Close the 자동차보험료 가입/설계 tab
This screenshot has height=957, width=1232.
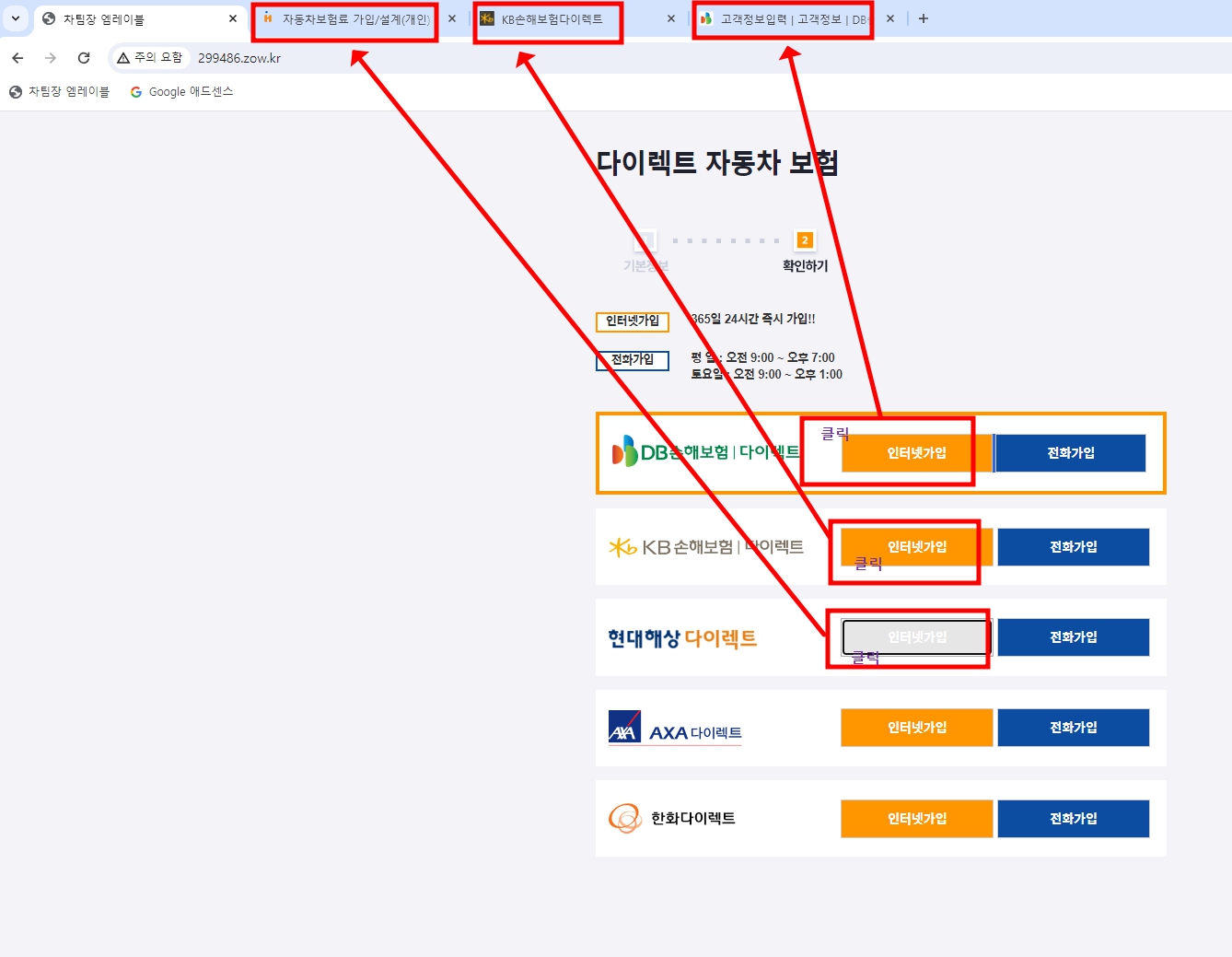452,18
